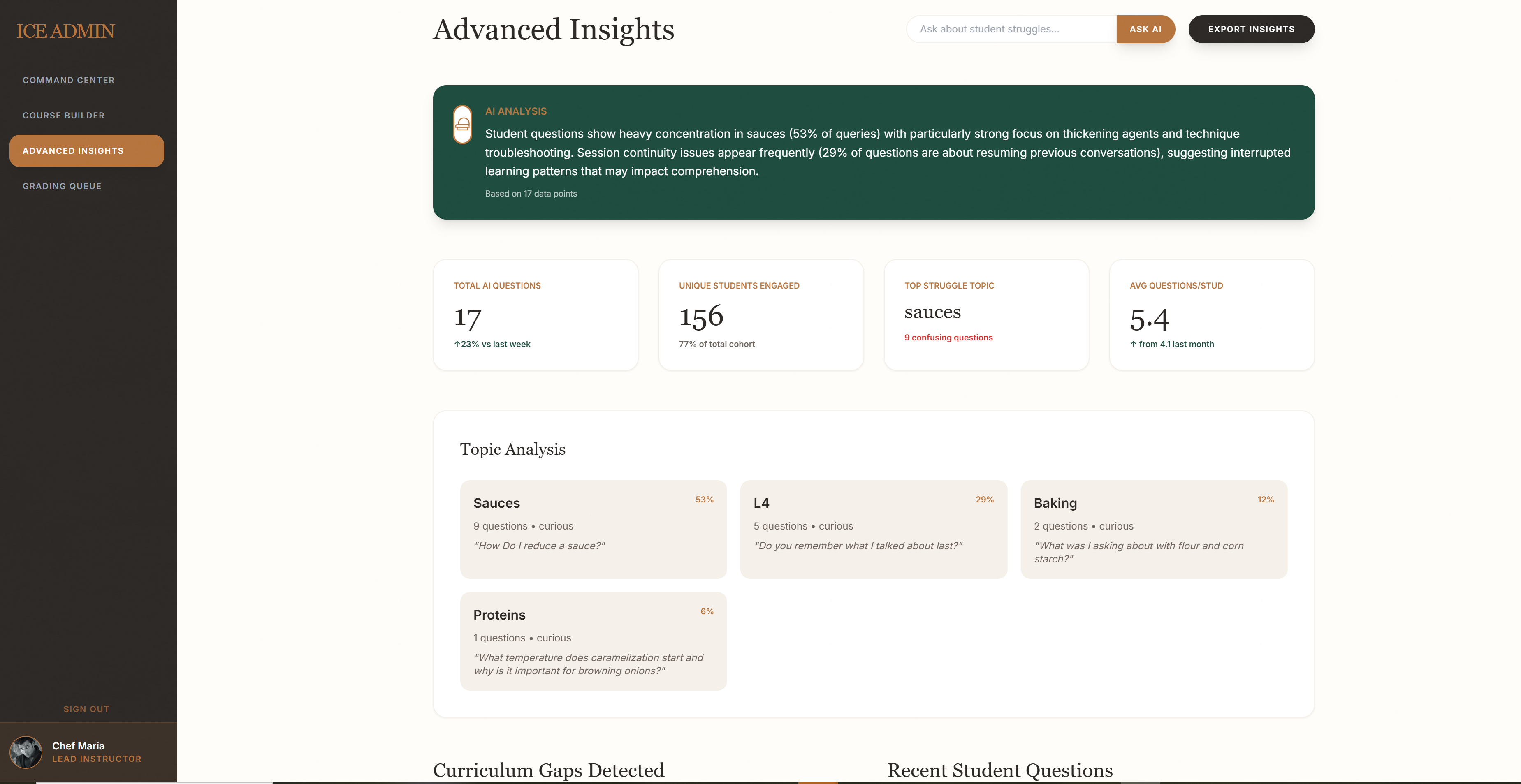Open the Grading Queue section
Viewport: 1521px width, 784px height.
click(62, 187)
